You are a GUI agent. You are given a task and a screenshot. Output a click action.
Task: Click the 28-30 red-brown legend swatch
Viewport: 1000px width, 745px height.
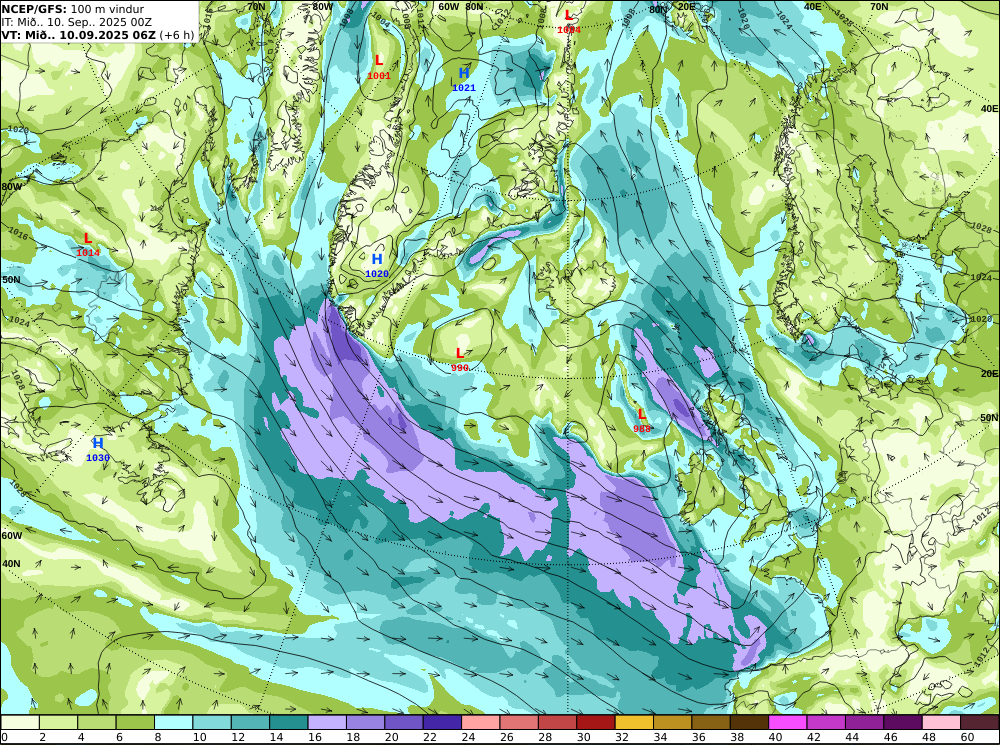[x=557, y=722]
